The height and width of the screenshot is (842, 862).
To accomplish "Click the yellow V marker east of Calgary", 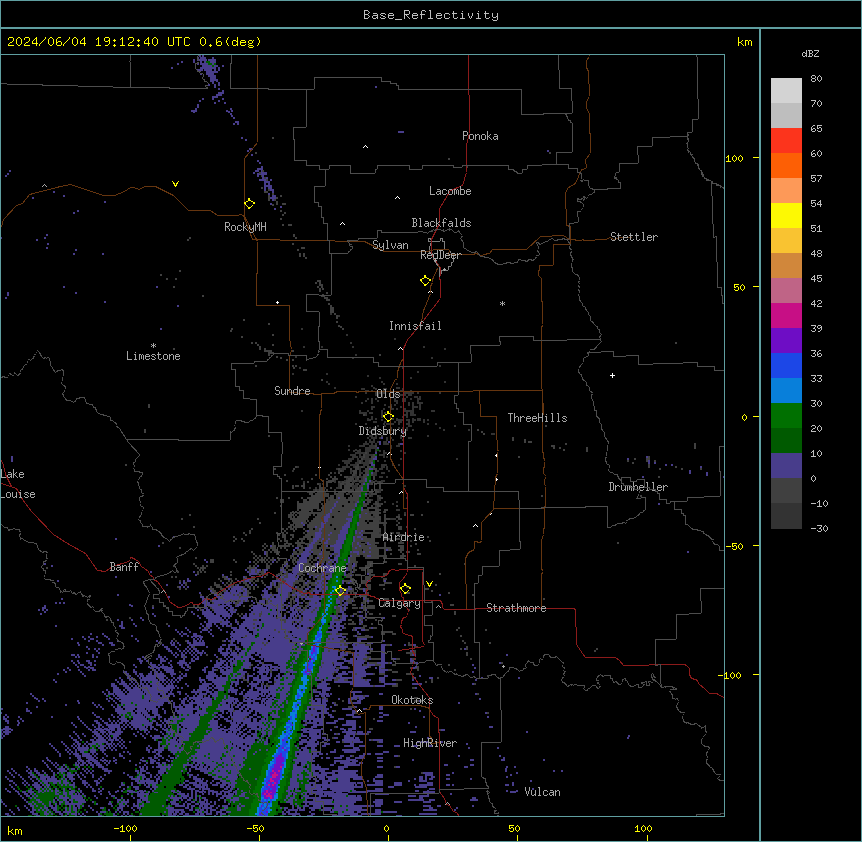I will [429, 584].
